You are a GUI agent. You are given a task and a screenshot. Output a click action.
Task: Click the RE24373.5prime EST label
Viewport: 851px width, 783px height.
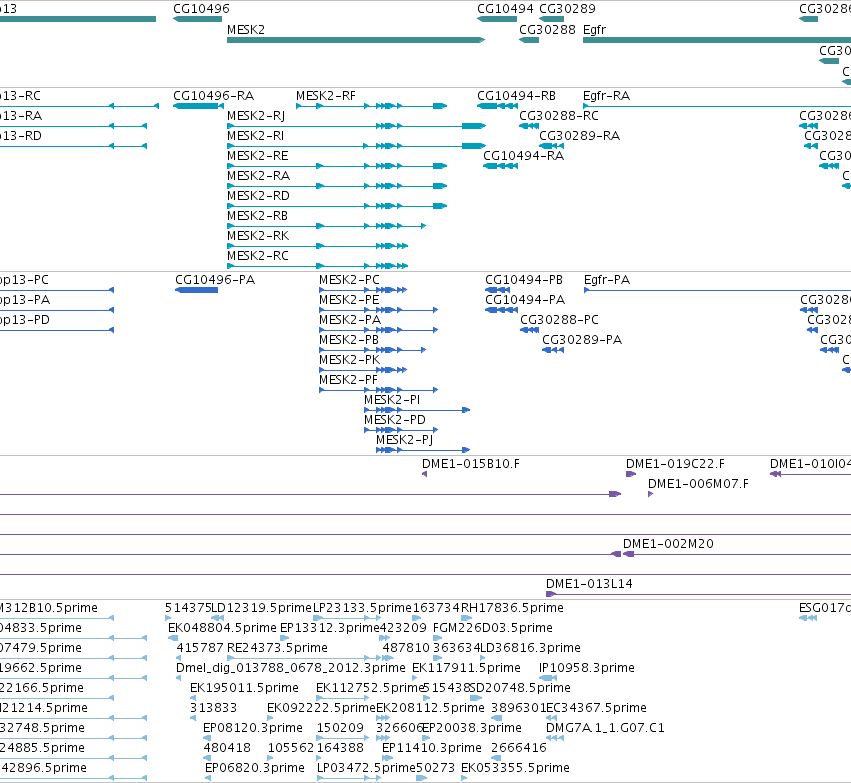(277, 648)
